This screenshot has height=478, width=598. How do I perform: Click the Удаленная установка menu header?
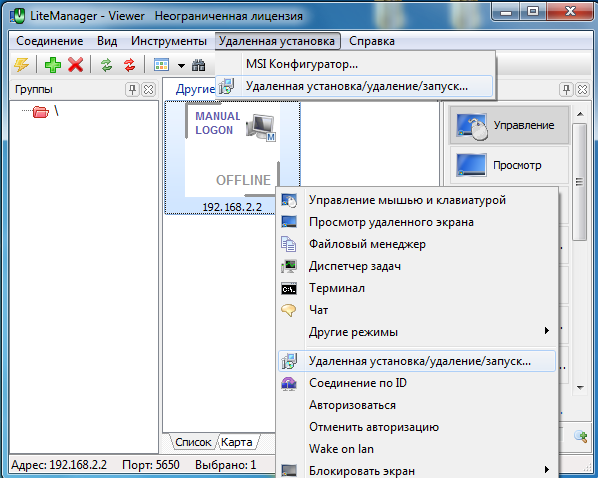(277, 41)
